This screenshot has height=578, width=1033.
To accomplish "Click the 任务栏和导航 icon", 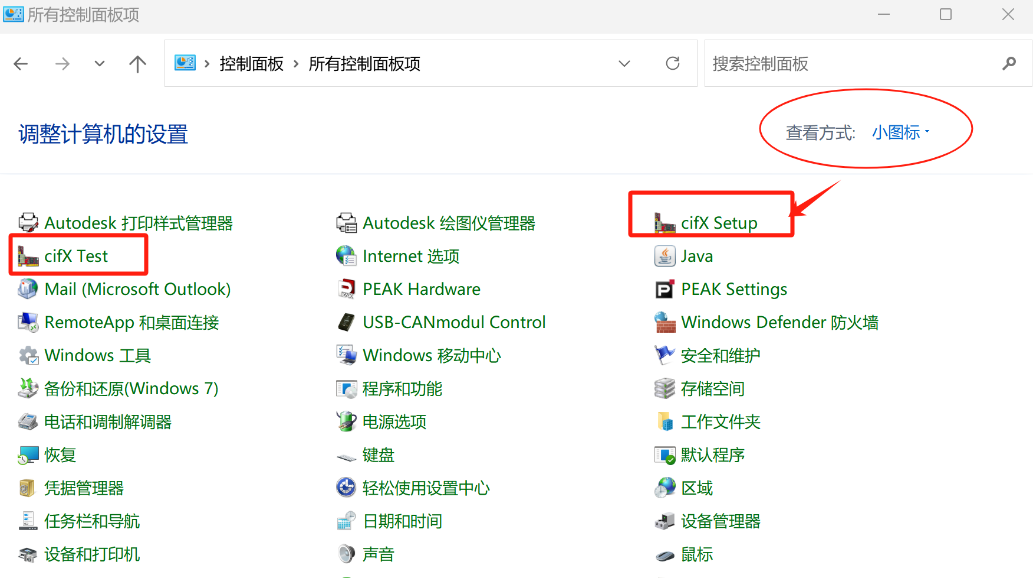I will tap(28, 521).
